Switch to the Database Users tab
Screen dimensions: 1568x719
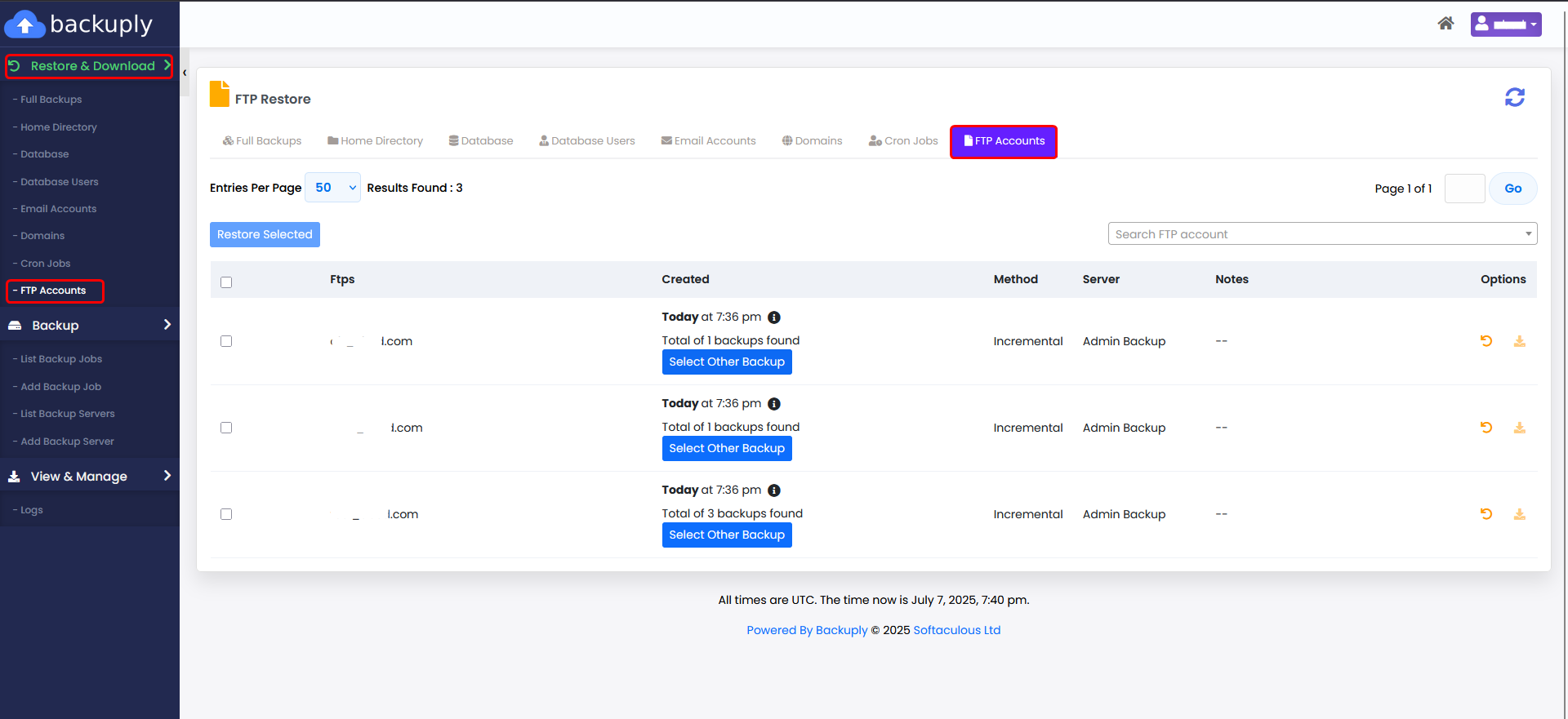pos(587,141)
